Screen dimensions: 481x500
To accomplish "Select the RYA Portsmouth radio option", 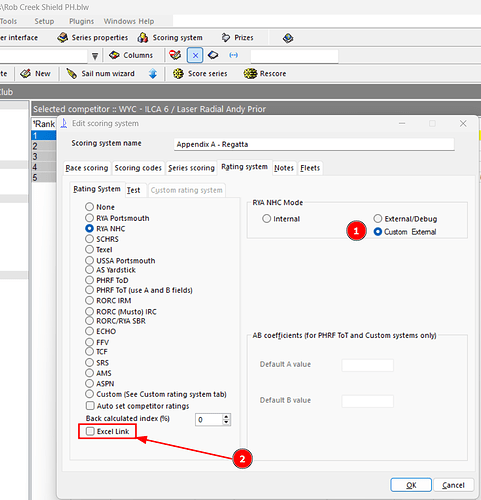I will click(x=89, y=218).
